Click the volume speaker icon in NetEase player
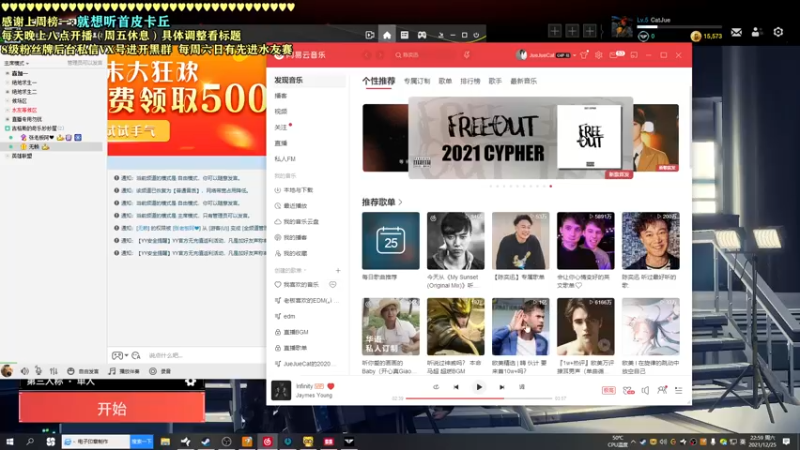Screen dimensions: 800x450 coord(645,390)
